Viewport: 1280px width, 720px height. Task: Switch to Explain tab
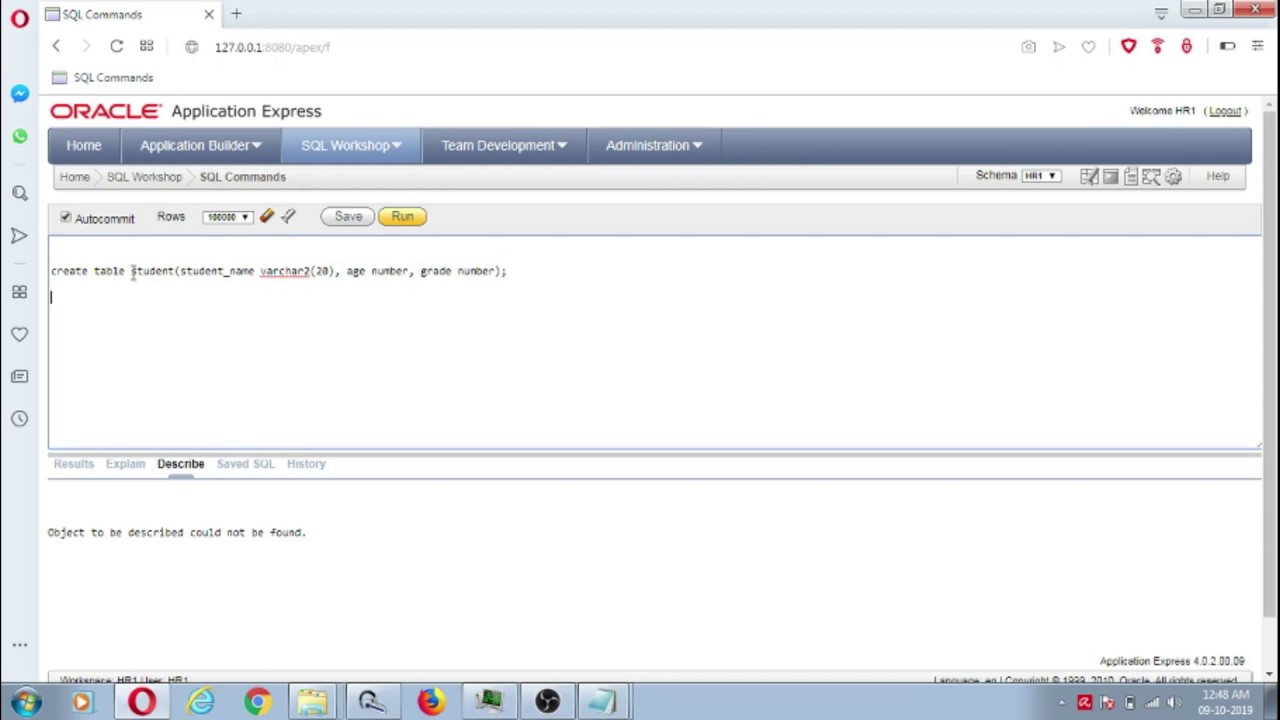(125, 464)
